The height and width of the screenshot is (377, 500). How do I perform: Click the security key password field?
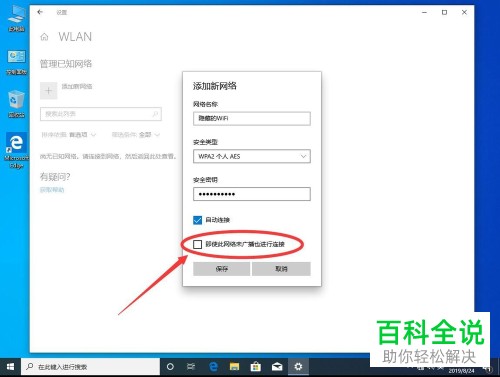pyautogui.click(x=252, y=194)
